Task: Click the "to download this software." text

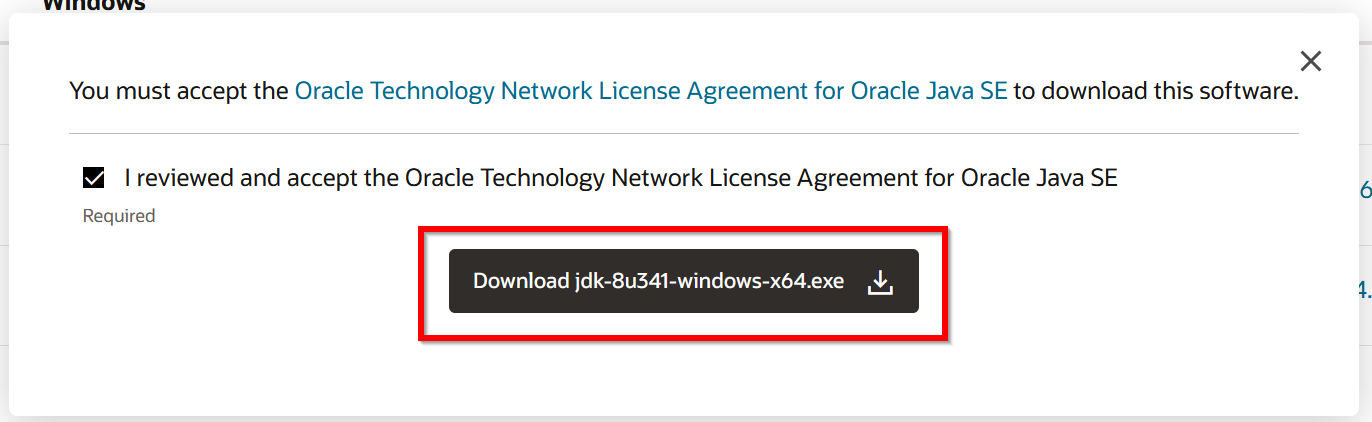Action: [x=1156, y=92]
